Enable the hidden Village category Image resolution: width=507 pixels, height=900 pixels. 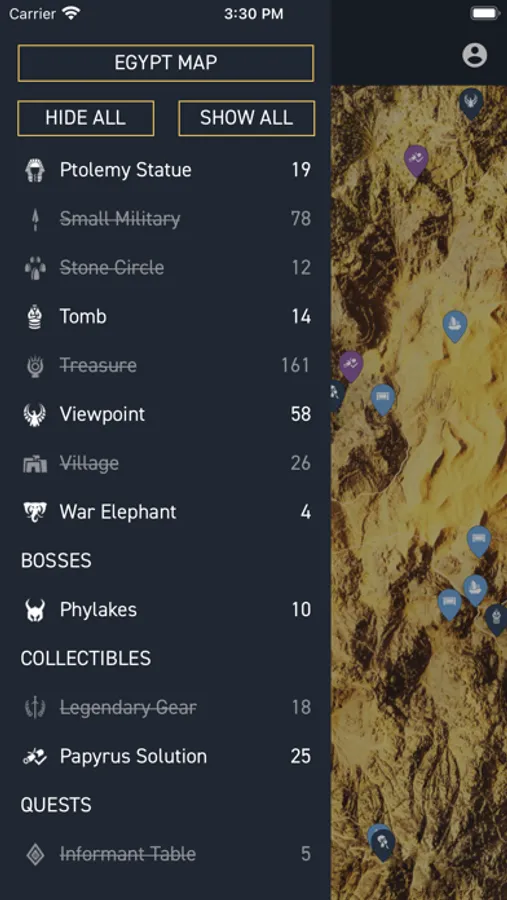[x=166, y=463]
